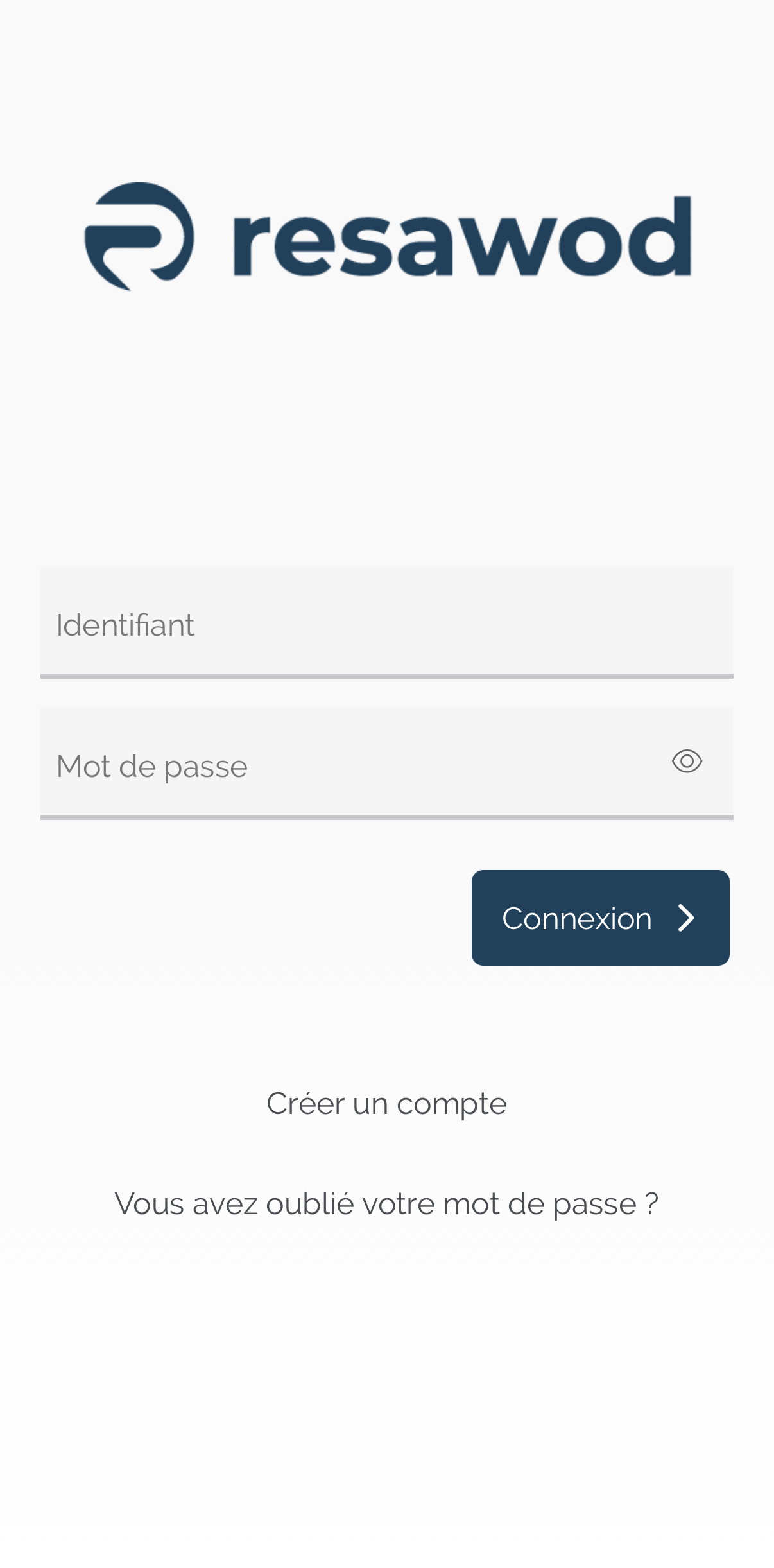Focus the Identifiant input field

point(386,622)
